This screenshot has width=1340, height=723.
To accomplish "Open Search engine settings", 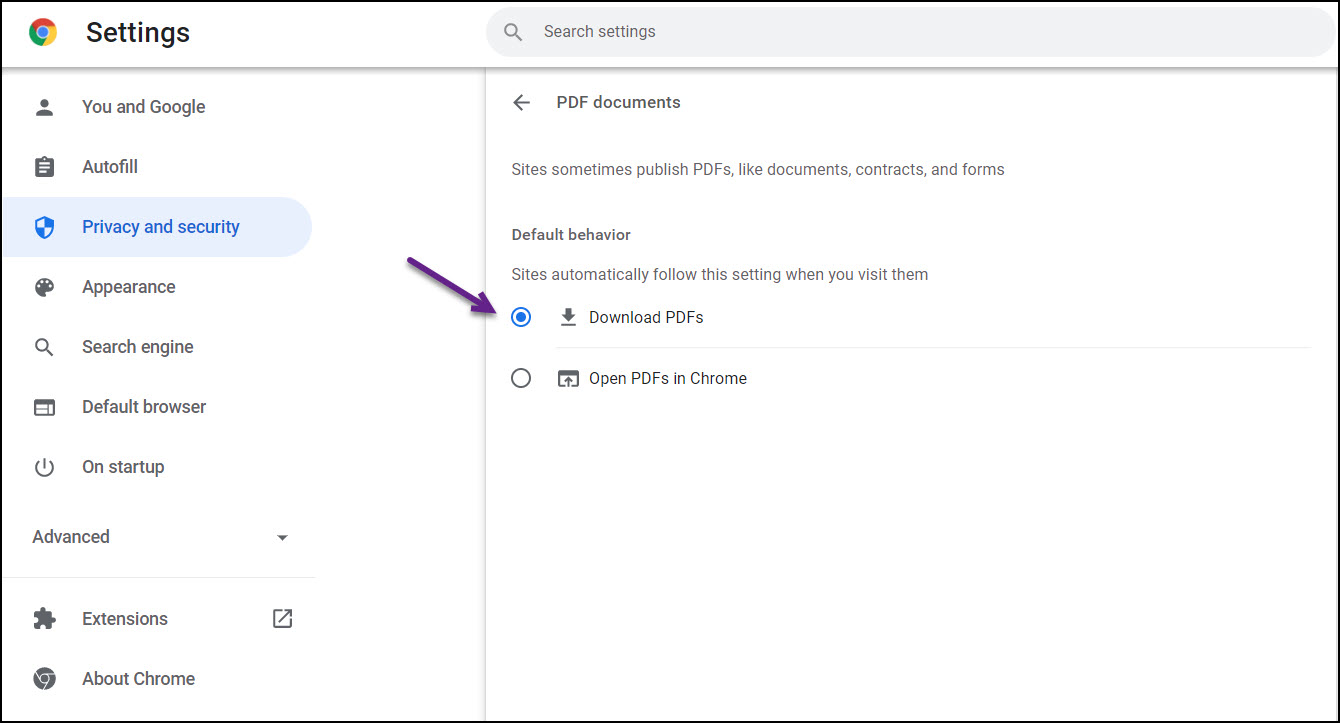I will tap(157, 347).
